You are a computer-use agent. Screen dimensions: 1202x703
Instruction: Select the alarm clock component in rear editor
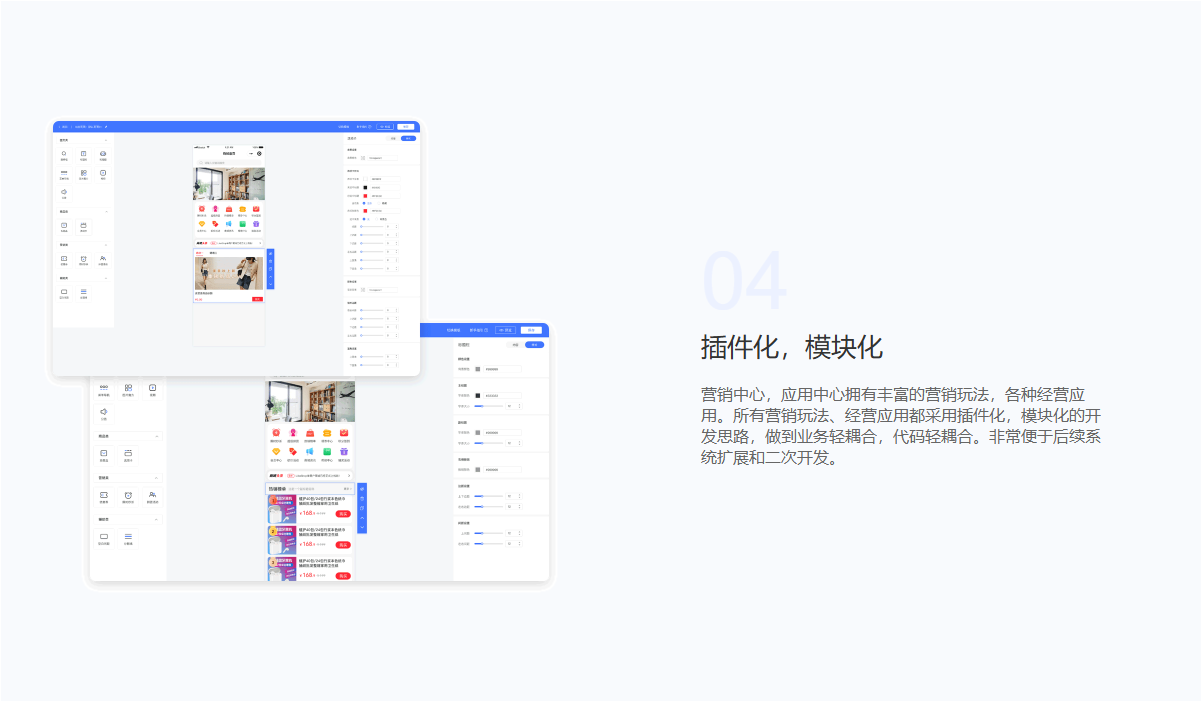click(128, 495)
